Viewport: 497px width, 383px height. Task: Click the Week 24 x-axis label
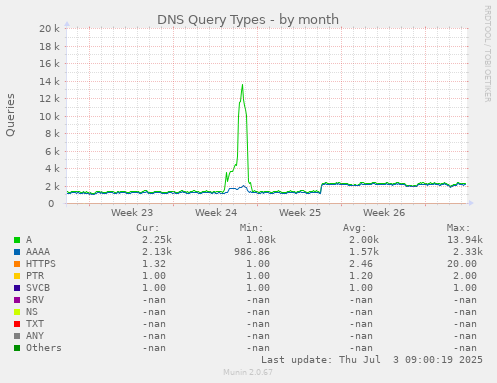point(216,213)
